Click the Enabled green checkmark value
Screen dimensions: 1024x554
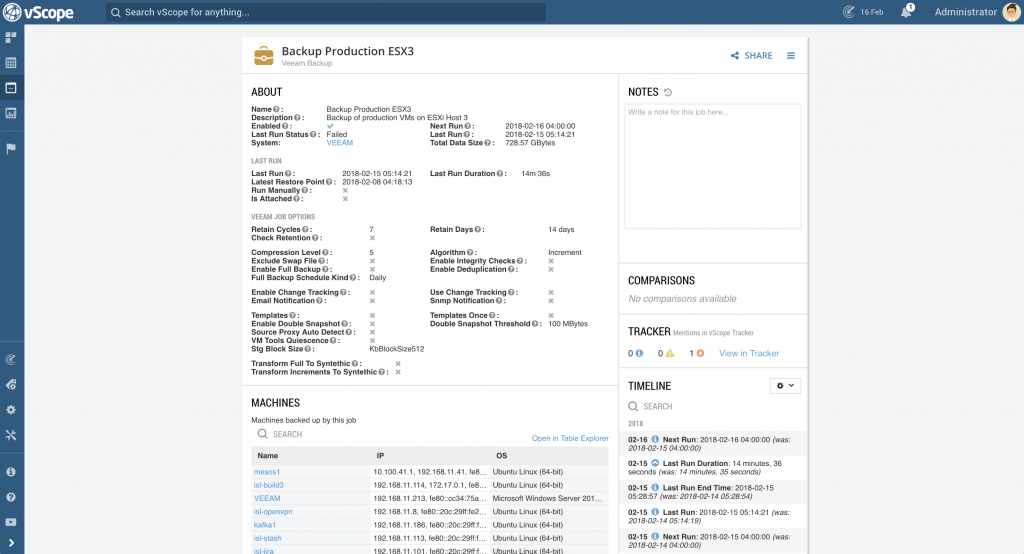click(330, 126)
